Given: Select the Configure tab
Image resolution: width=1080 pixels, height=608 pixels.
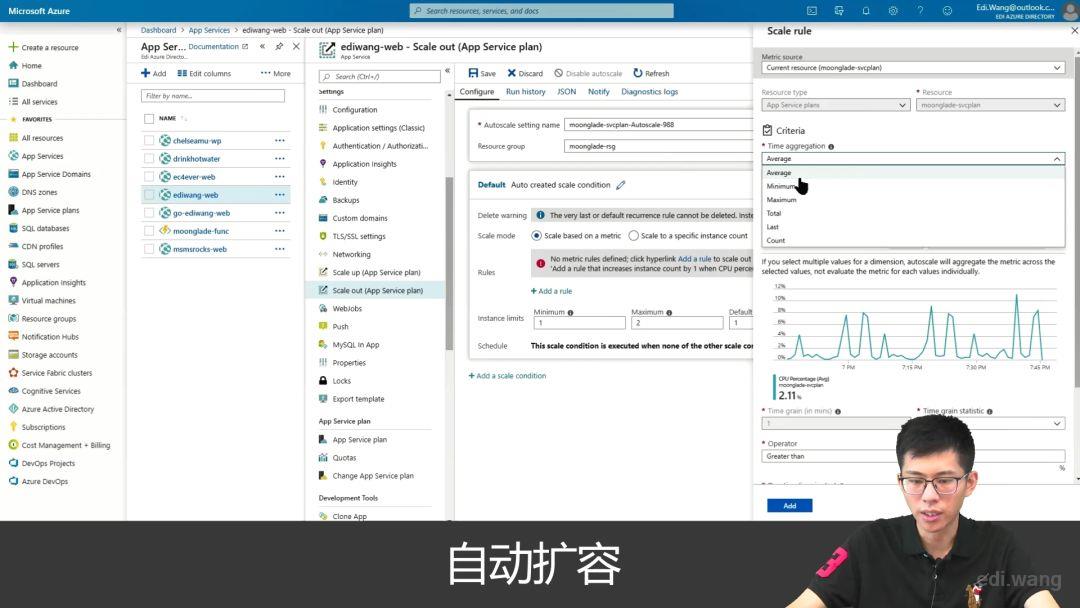Looking at the screenshot, I should point(477,92).
